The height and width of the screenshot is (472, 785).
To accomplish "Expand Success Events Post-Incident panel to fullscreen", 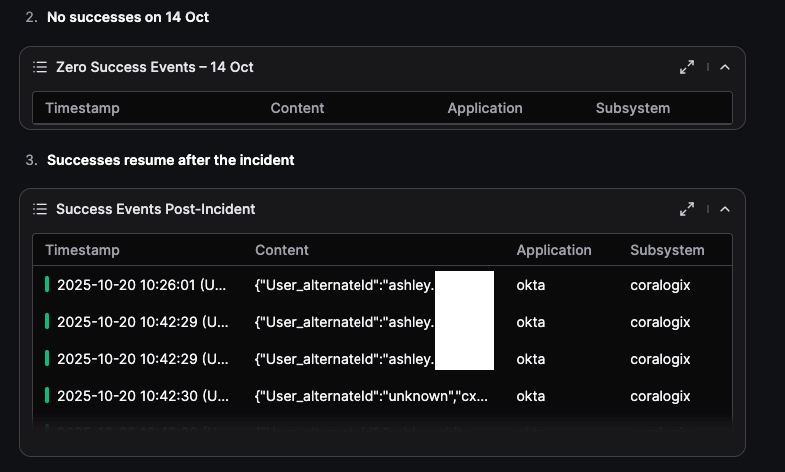I will pyautogui.click(x=687, y=209).
